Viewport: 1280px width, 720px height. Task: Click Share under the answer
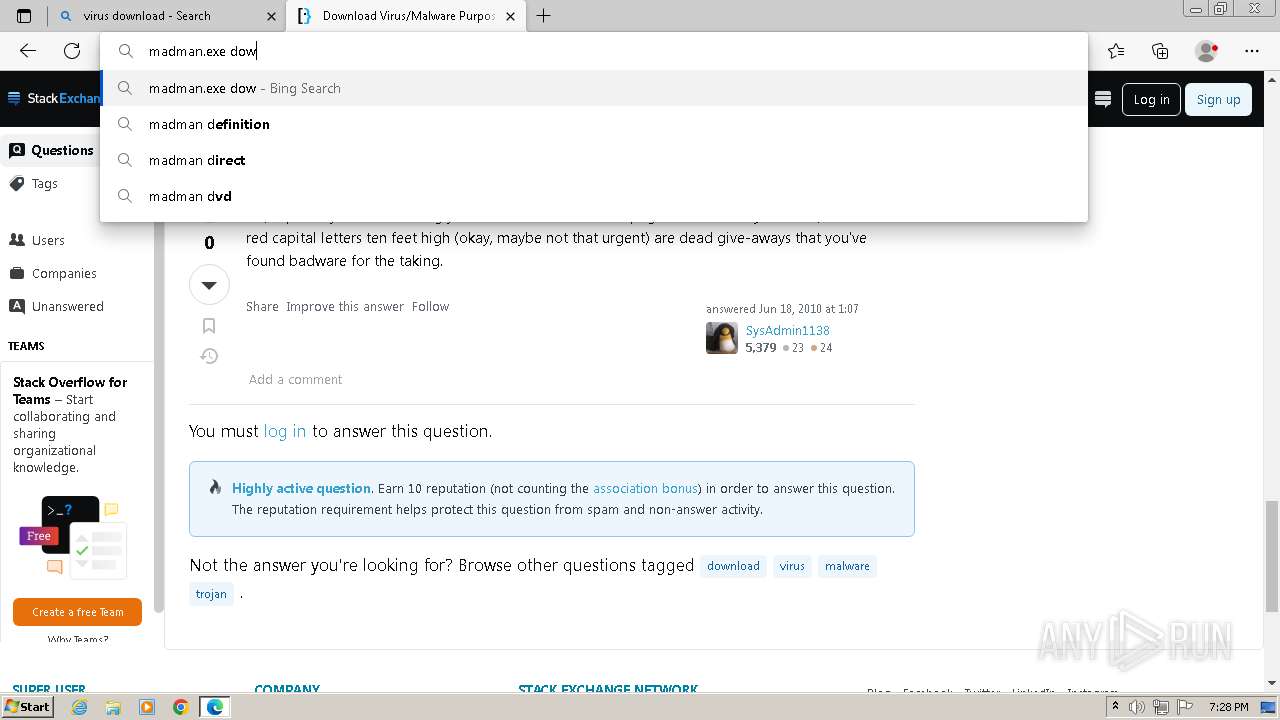pos(262,306)
